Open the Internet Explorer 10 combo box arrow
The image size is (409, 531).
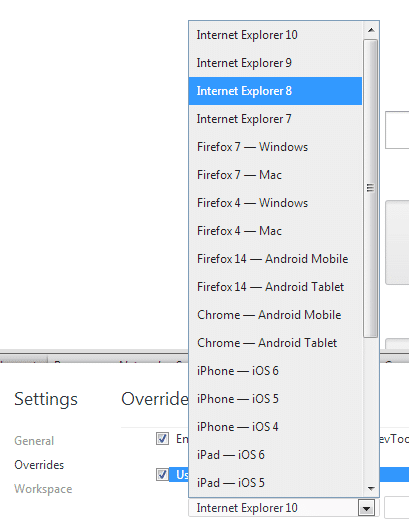coord(366,508)
